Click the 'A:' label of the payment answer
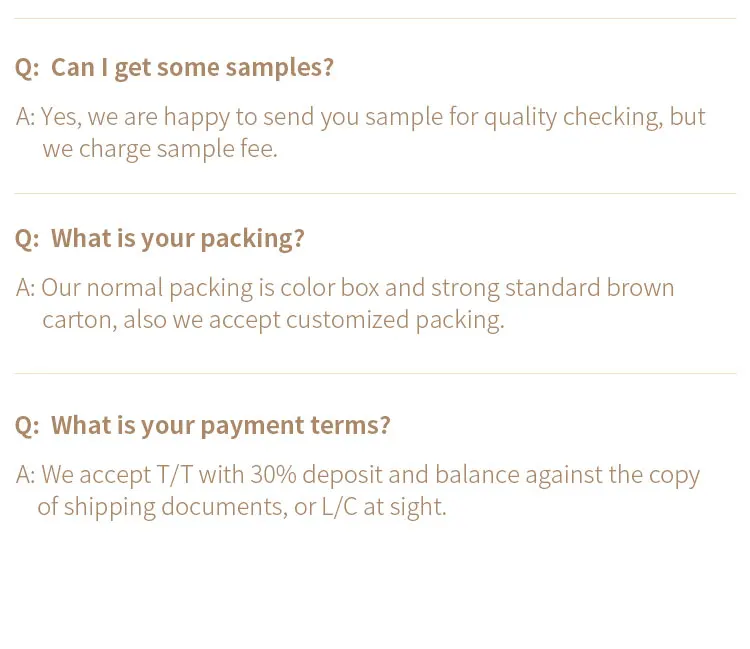 coord(25,475)
